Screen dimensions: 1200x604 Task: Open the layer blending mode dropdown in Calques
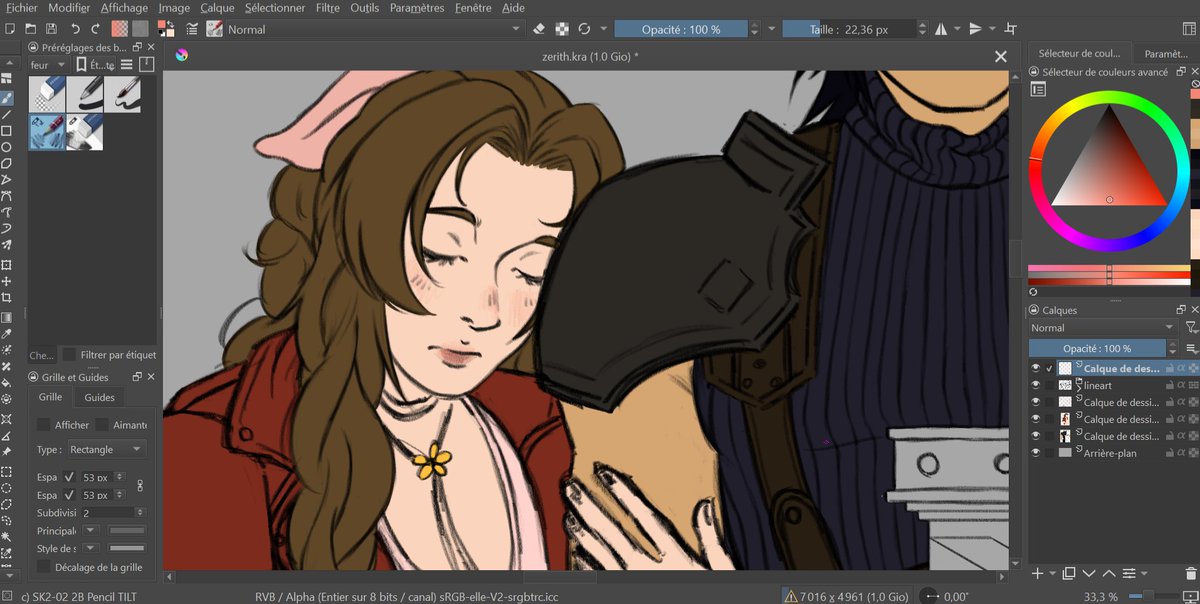1103,328
